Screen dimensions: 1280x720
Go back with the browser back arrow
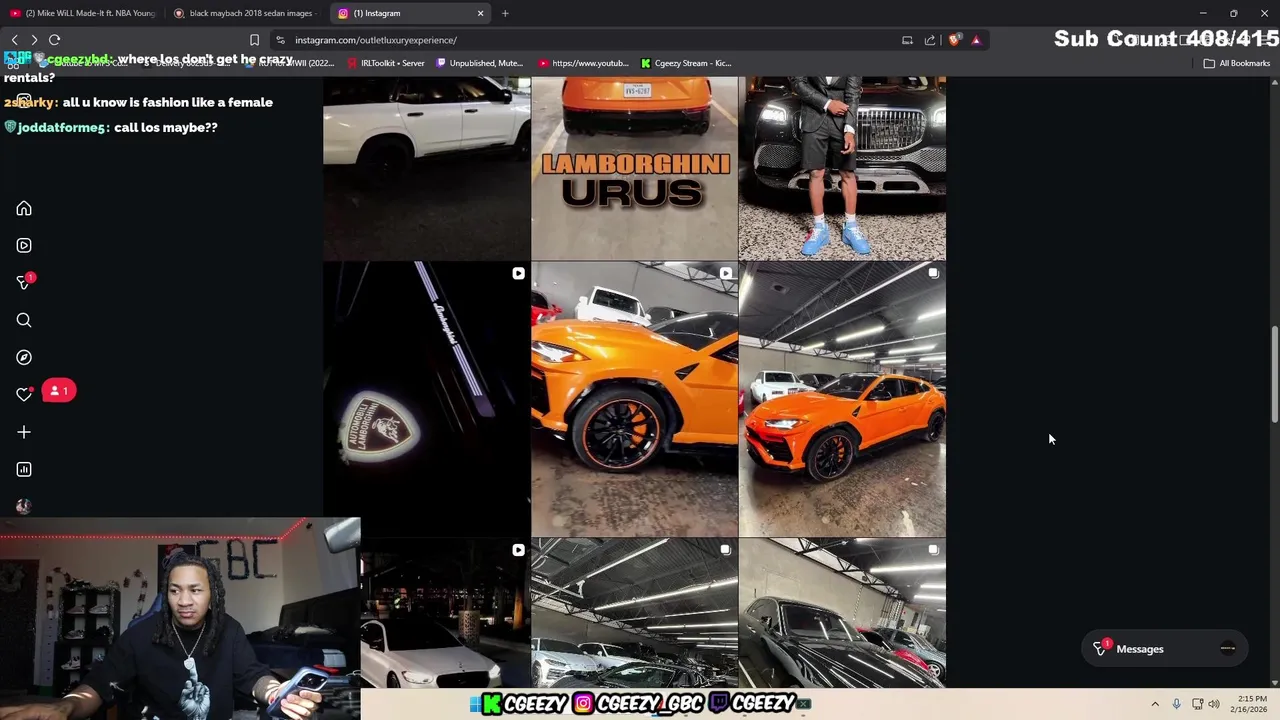(14, 40)
